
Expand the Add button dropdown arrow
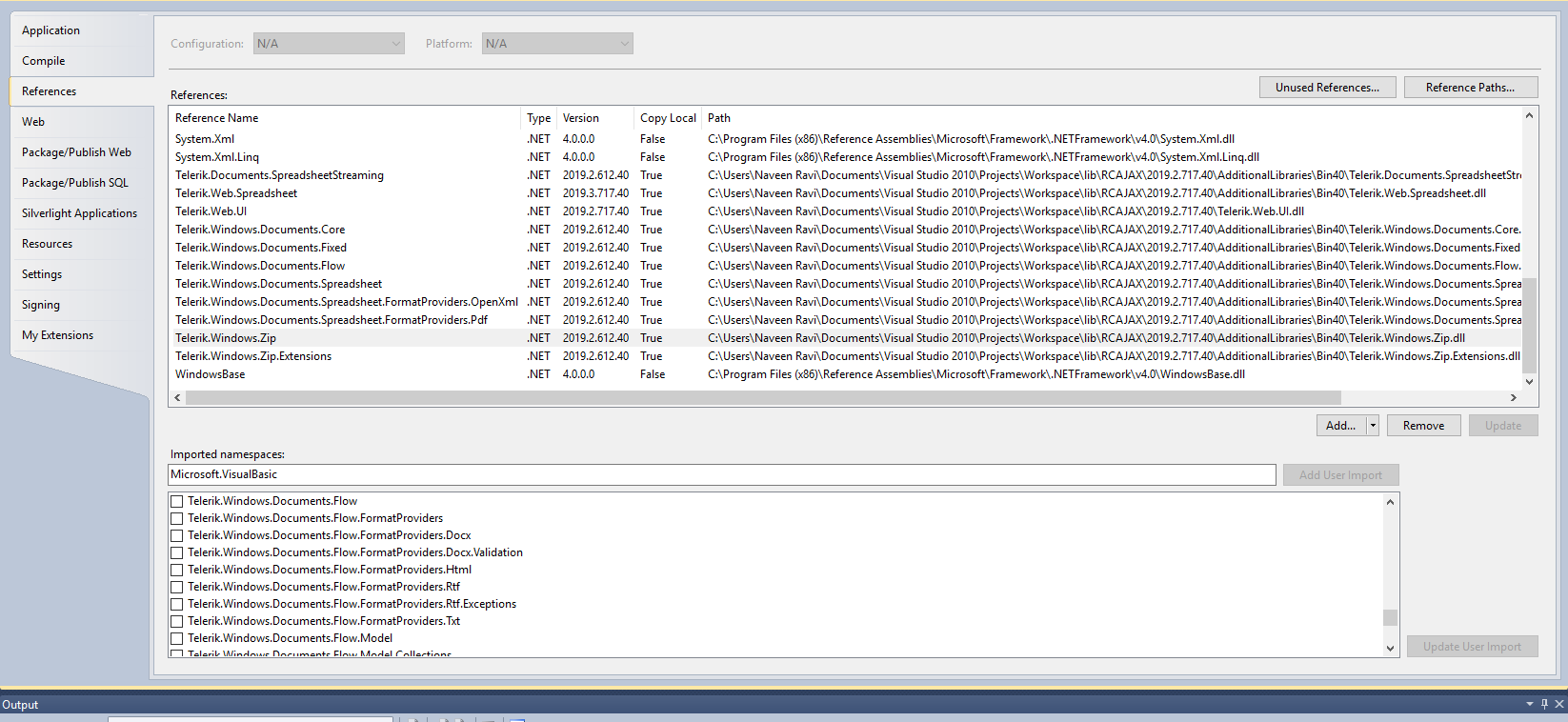coord(1373,426)
